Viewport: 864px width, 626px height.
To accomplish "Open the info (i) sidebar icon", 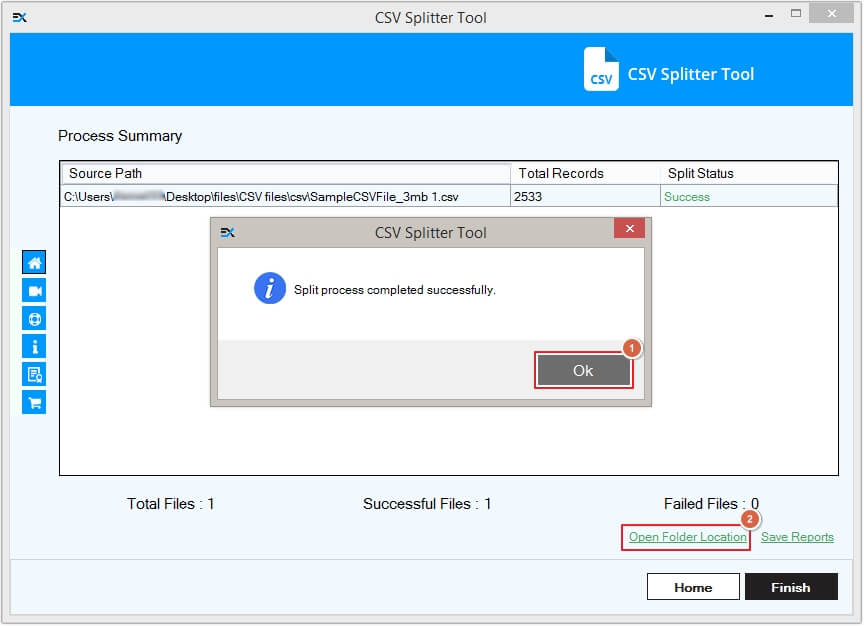I will [x=34, y=347].
